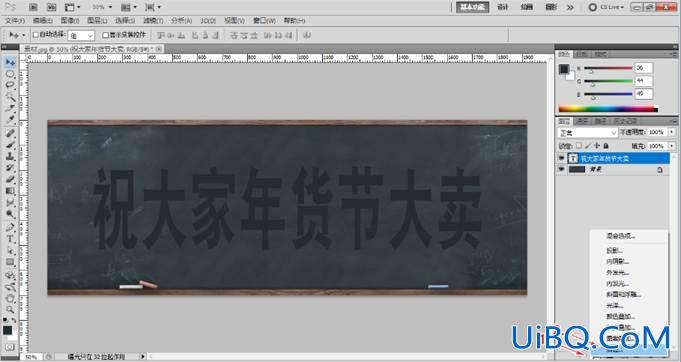Viewport: 681px width, 362px height.
Task: Hide the 背景 background layer
Action: click(x=562, y=170)
